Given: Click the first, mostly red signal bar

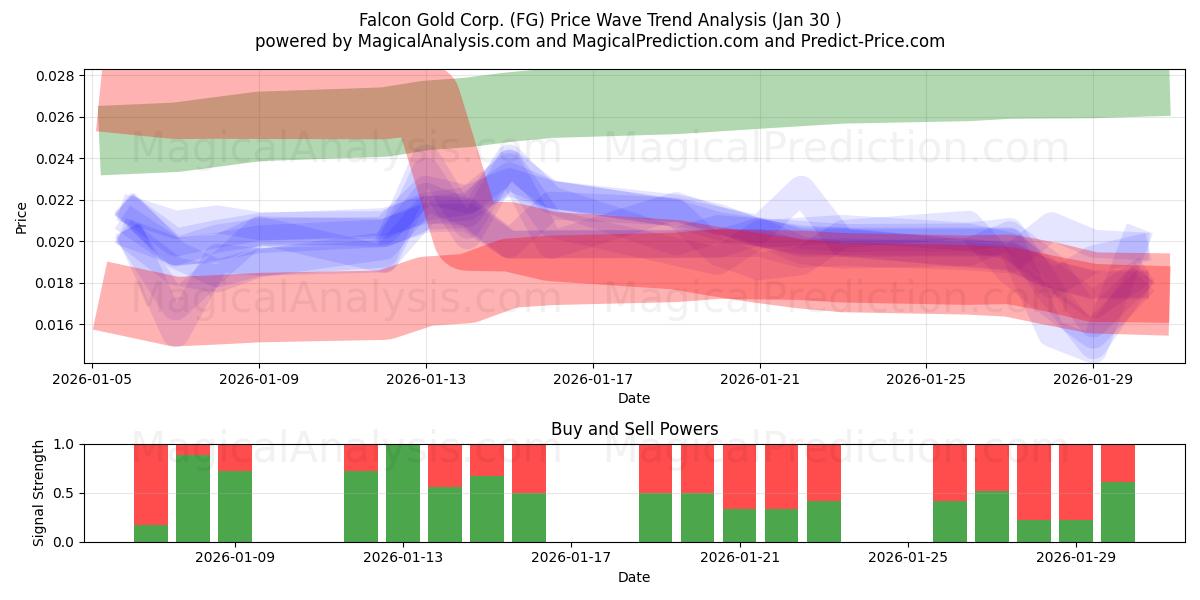Looking at the screenshot, I should point(151,493).
